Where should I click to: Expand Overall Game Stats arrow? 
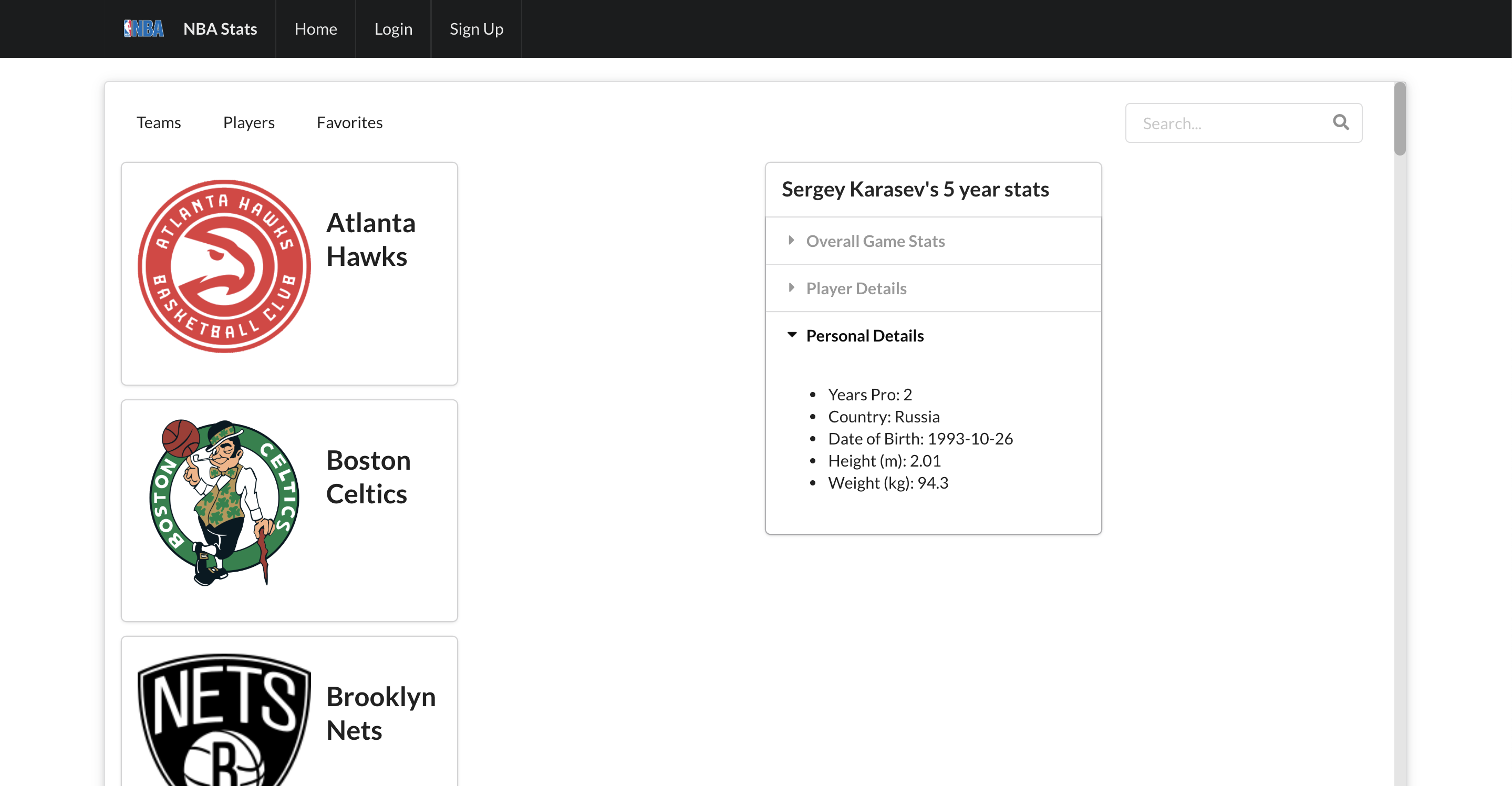[791, 241]
